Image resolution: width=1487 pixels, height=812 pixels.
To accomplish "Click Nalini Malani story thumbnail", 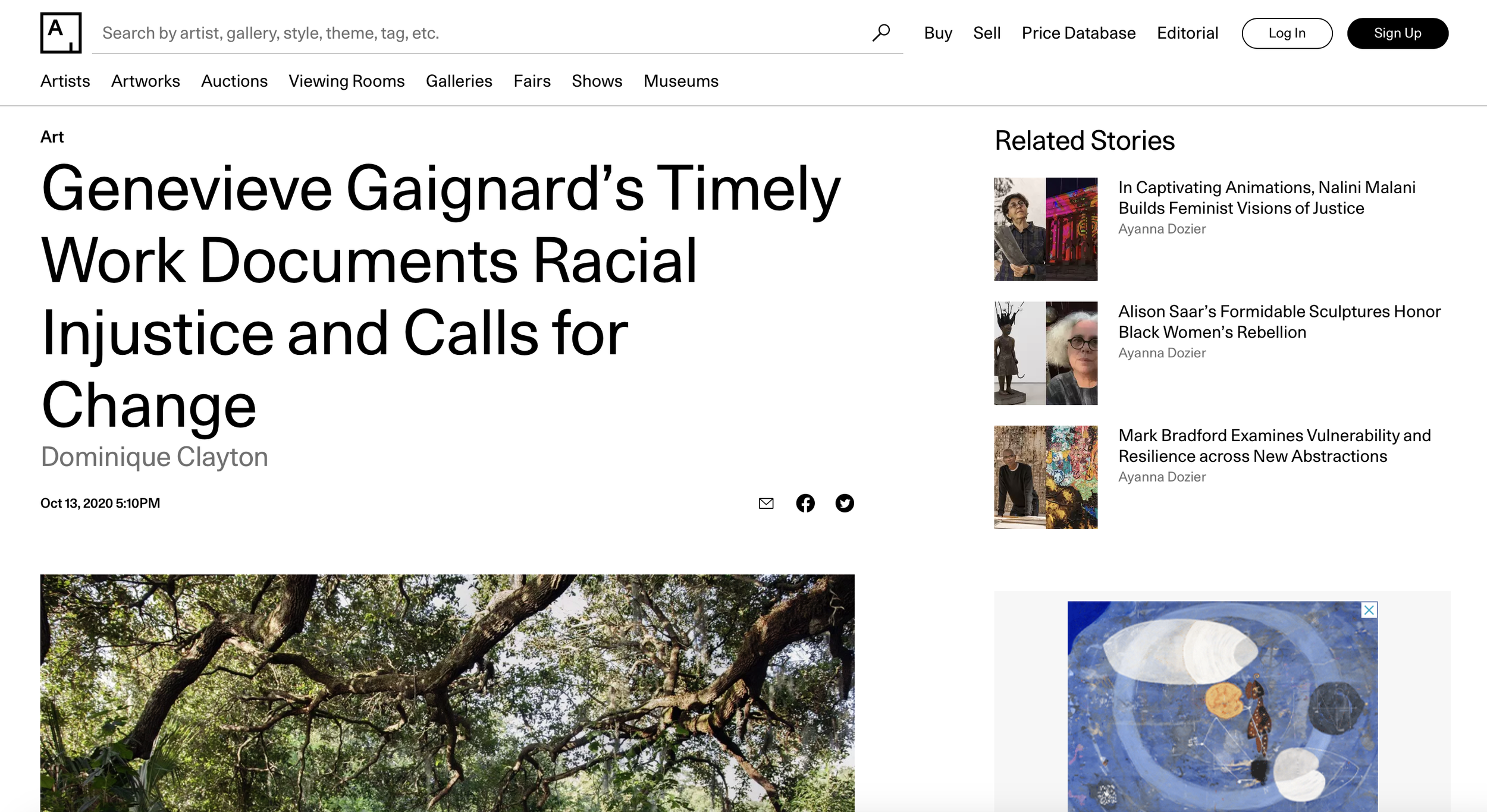I will click(1046, 229).
